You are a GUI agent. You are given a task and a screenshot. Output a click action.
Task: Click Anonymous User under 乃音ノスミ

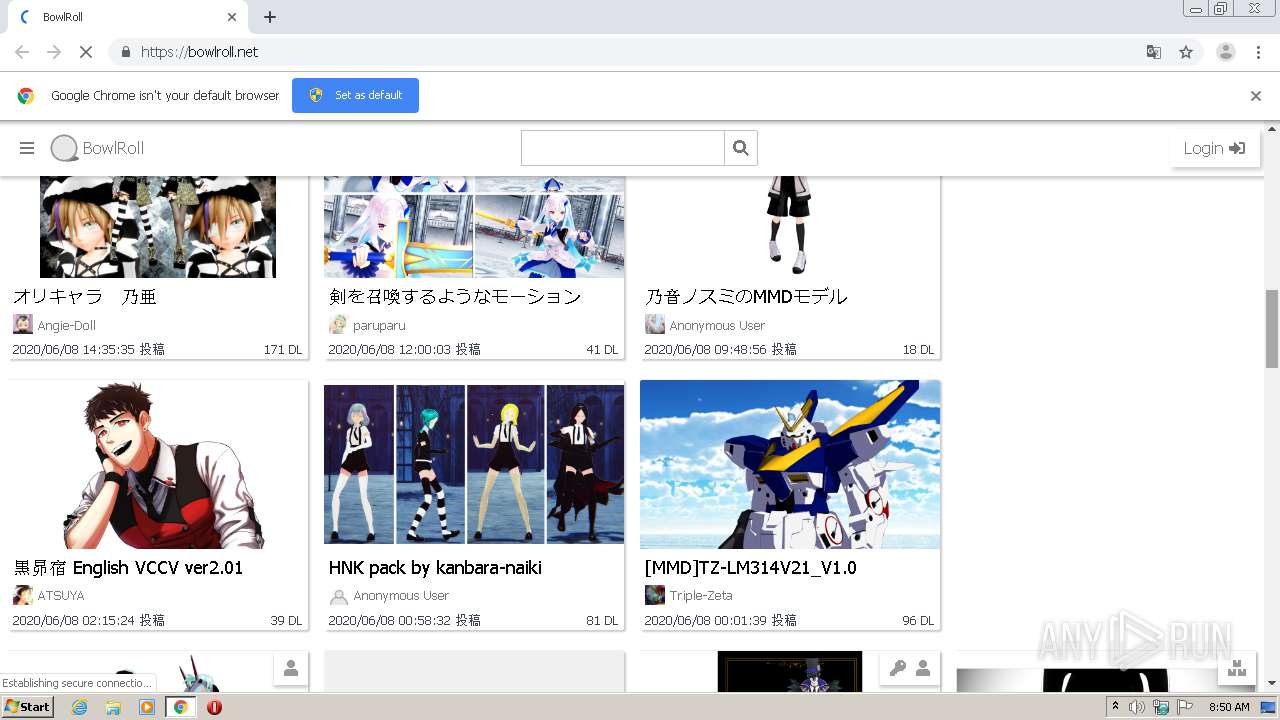click(717, 326)
